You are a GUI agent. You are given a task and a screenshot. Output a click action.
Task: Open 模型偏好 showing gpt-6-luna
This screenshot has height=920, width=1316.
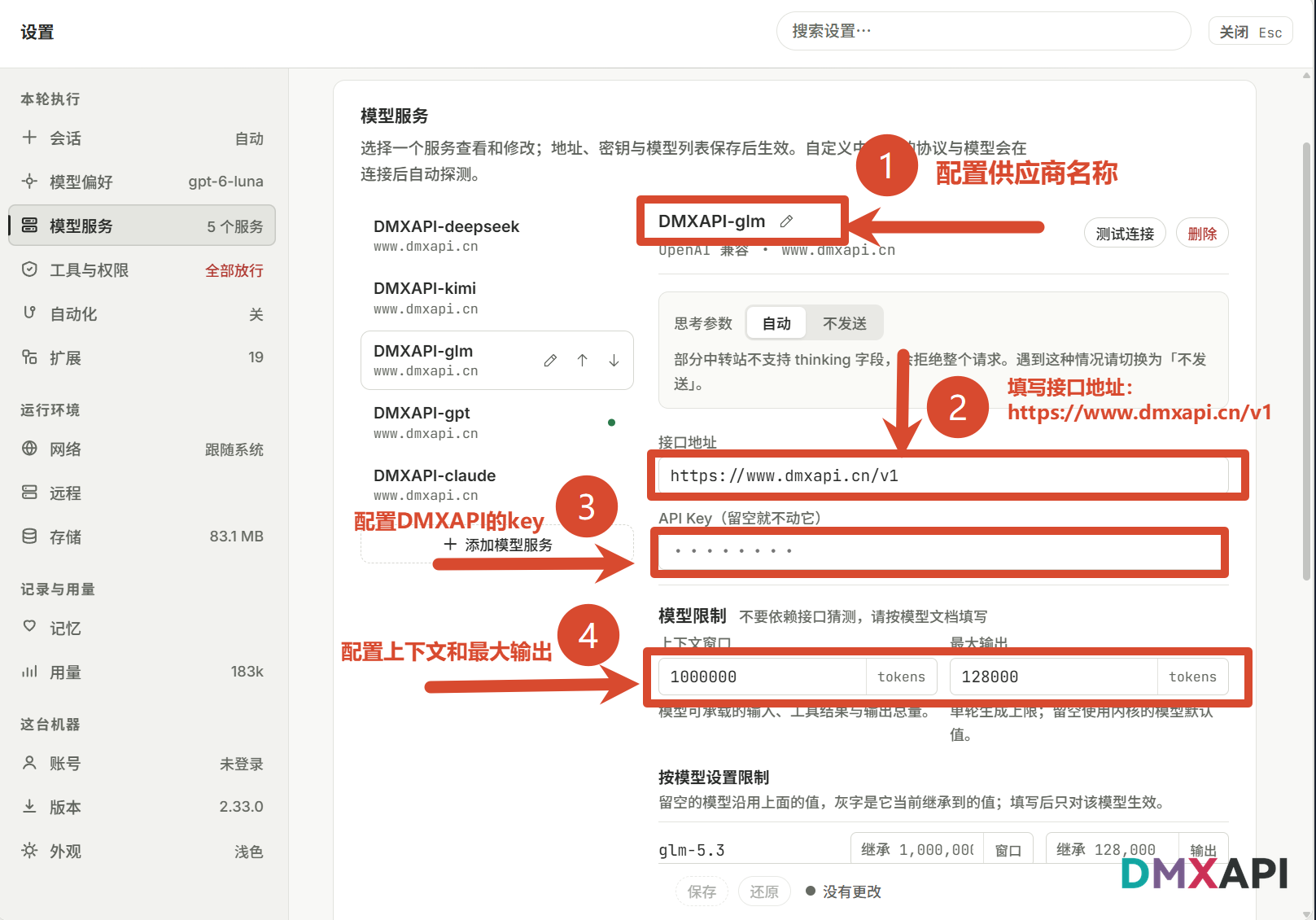coord(142,182)
